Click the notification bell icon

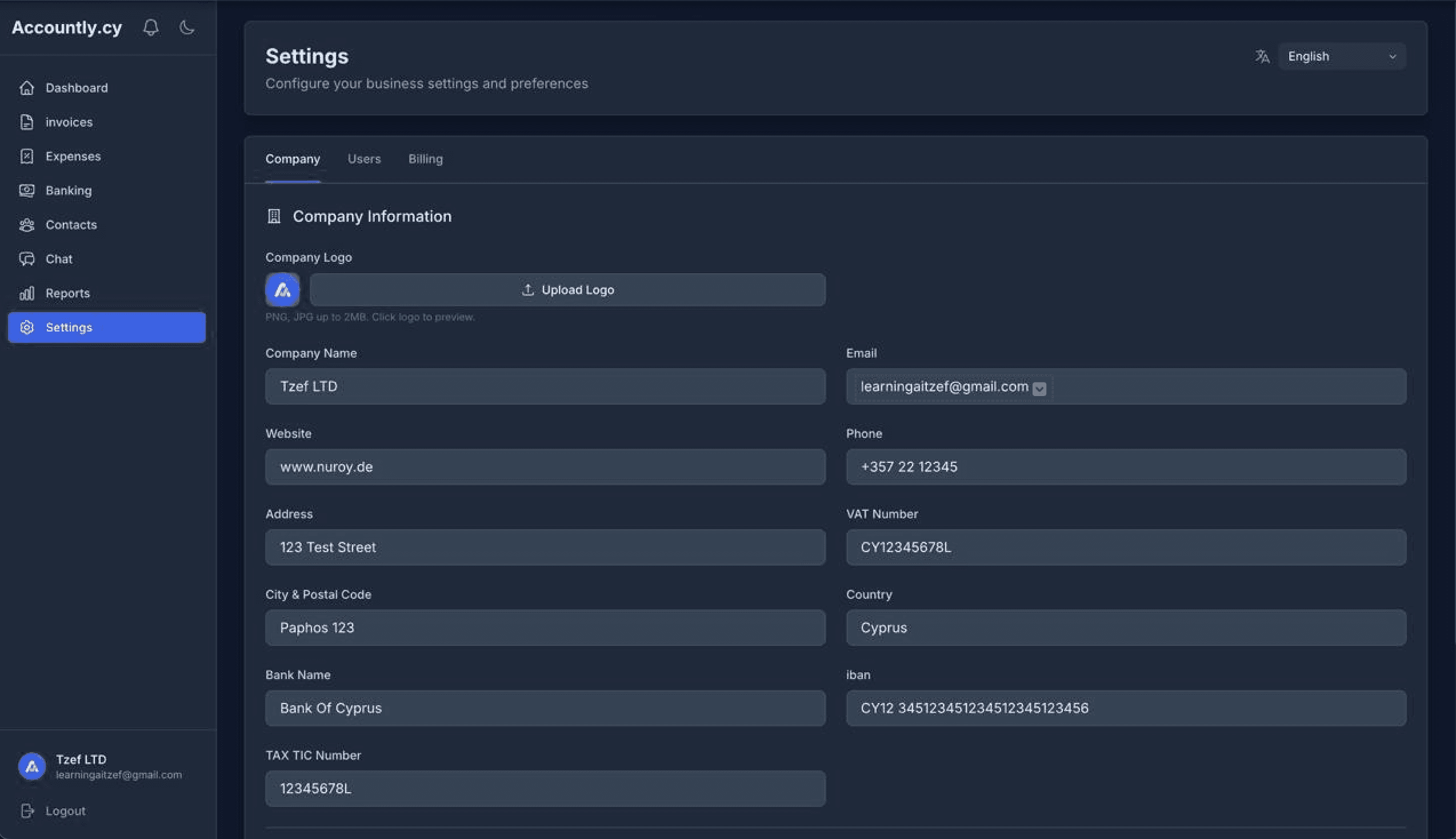[151, 27]
